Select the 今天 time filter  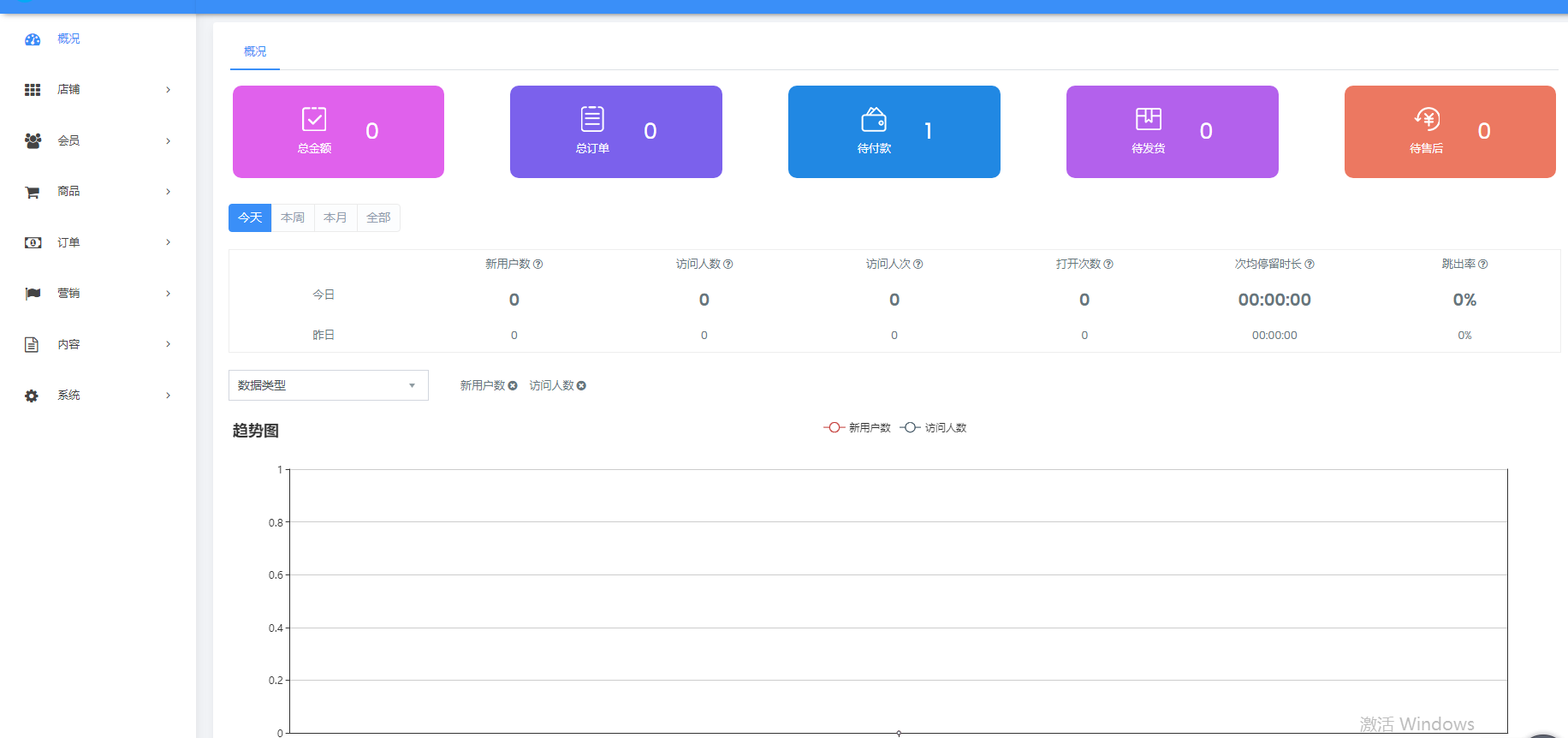click(x=250, y=218)
